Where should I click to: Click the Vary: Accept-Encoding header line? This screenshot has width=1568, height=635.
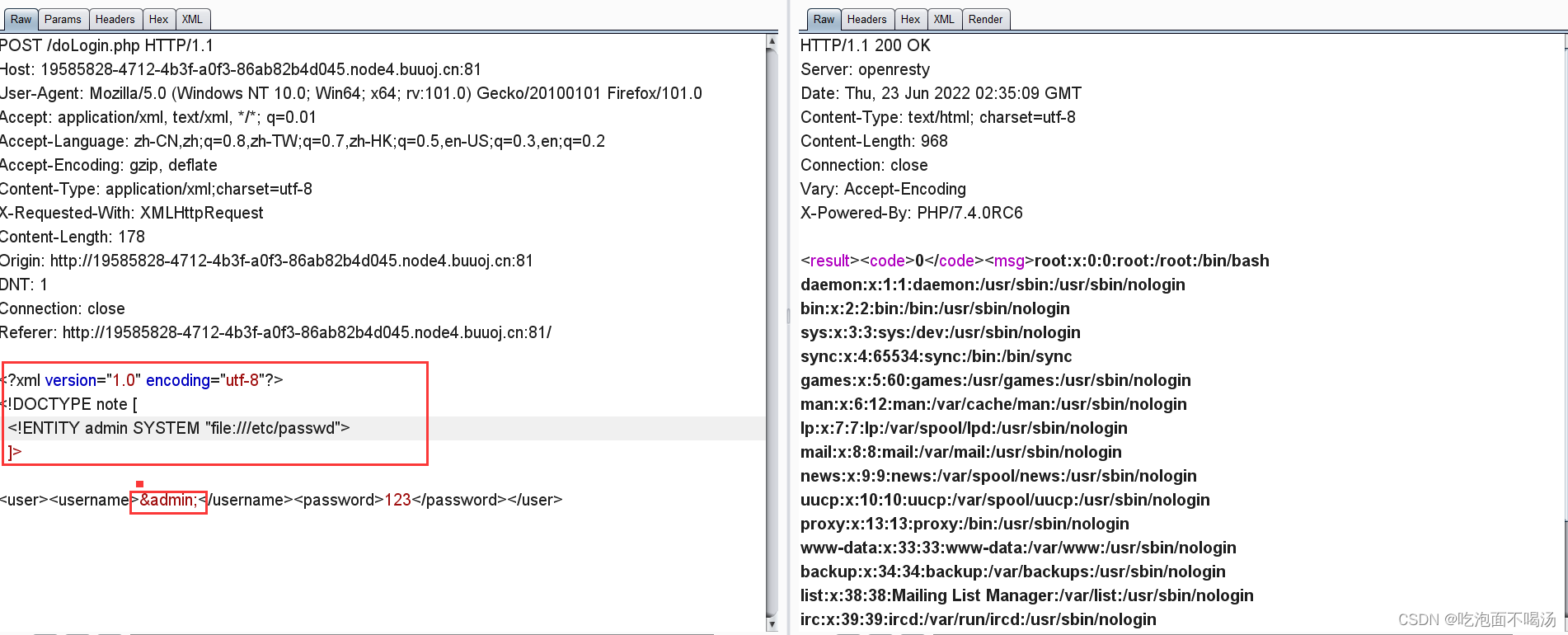click(x=883, y=189)
